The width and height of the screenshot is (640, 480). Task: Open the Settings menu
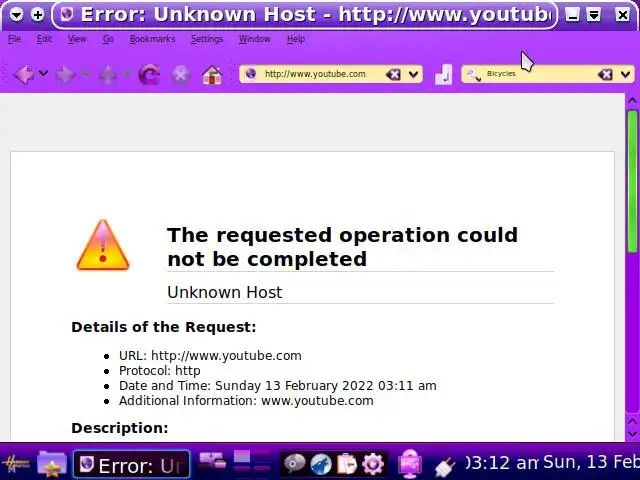[x=207, y=39]
